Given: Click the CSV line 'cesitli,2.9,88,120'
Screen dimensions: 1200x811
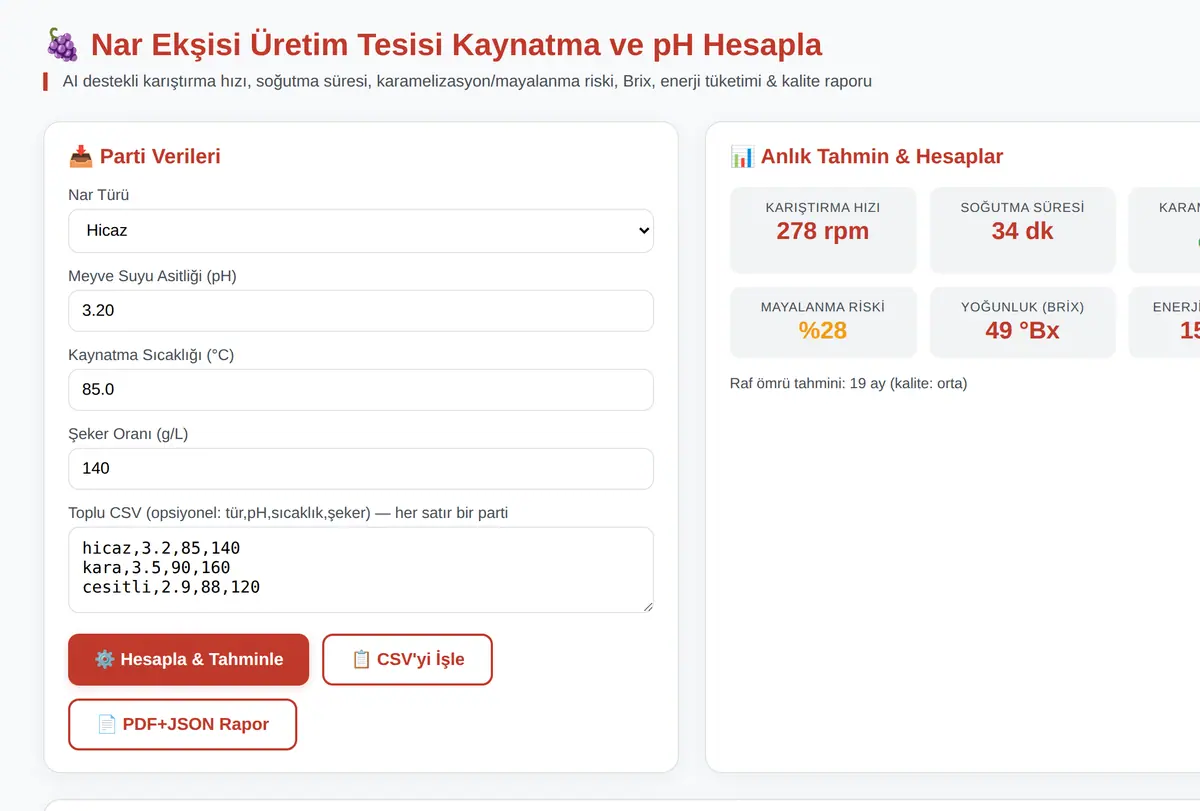Looking at the screenshot, I should click(x=171, y=587).
